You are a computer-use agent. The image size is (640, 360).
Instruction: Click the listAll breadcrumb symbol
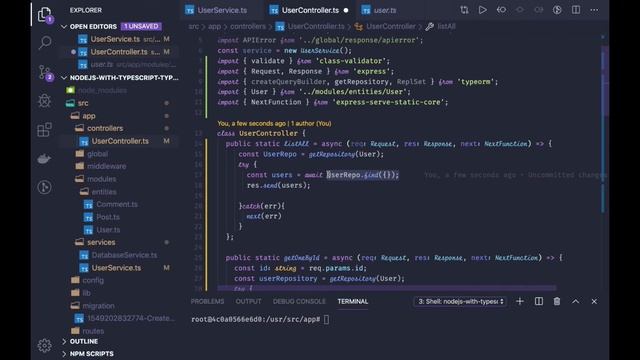pyautogui.click(x=446, y=26)
